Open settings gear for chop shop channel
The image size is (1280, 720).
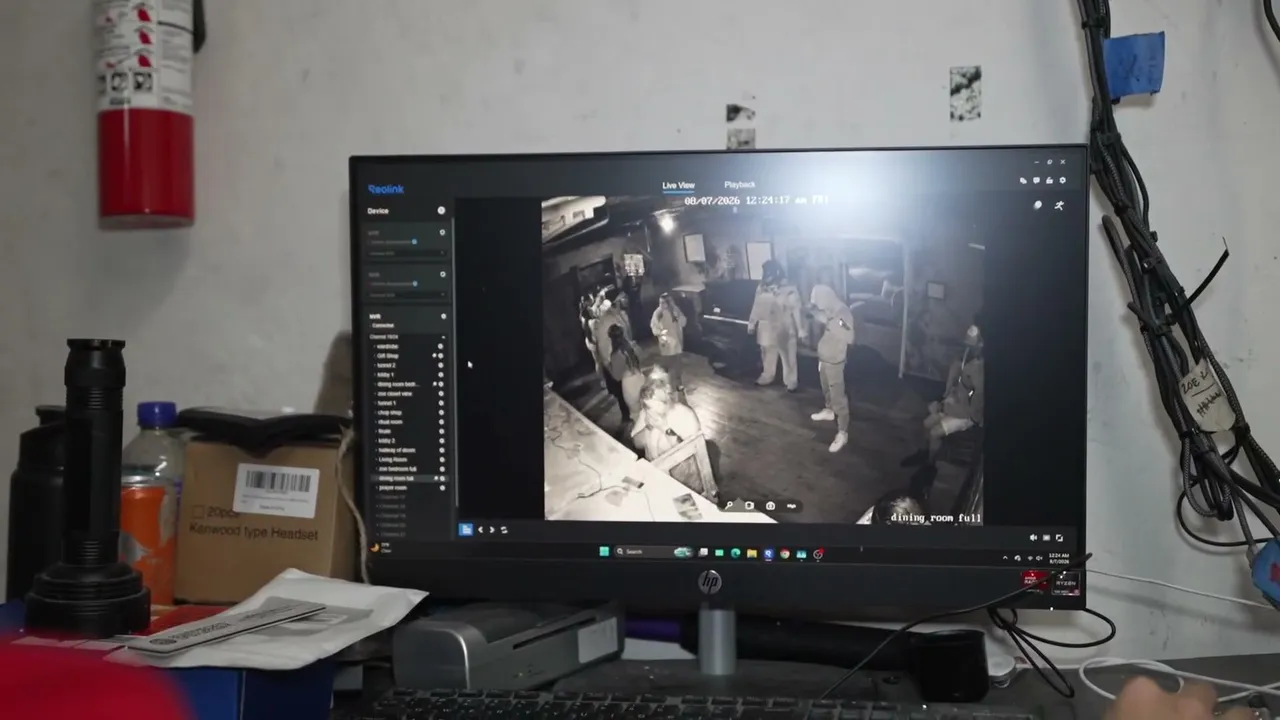pos(441,413)
